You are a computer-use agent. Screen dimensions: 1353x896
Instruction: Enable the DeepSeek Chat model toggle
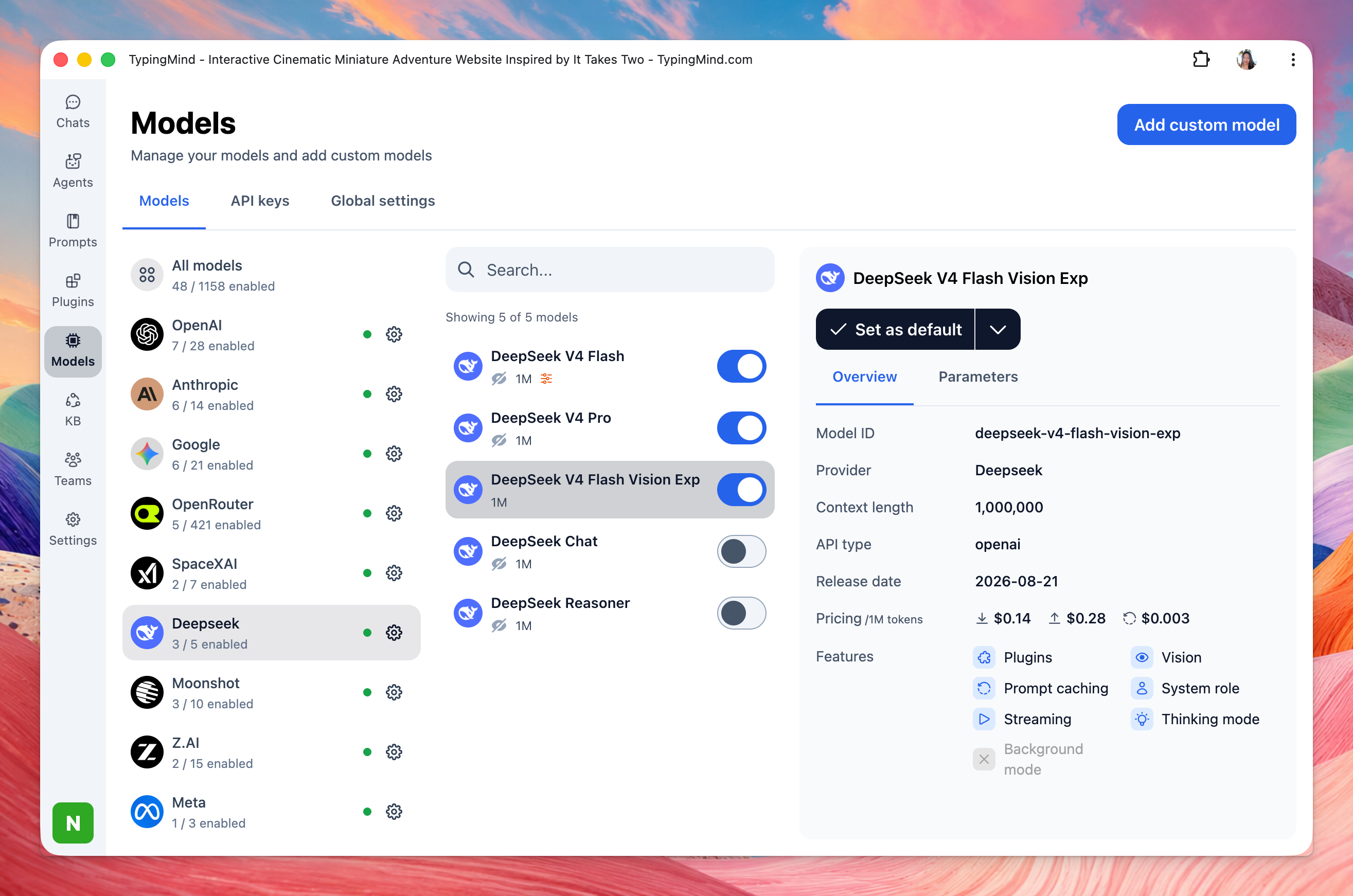(741, 551)
